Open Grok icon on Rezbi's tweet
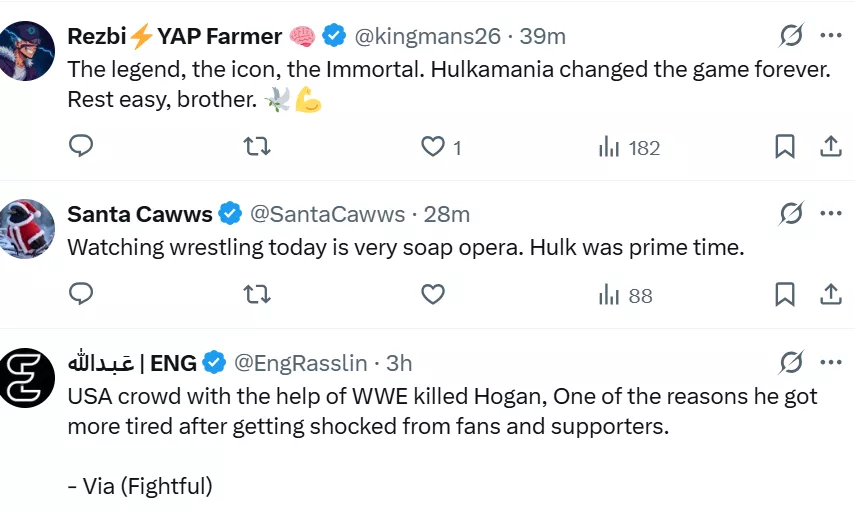855x512 pixels. (x=791, y=36)
